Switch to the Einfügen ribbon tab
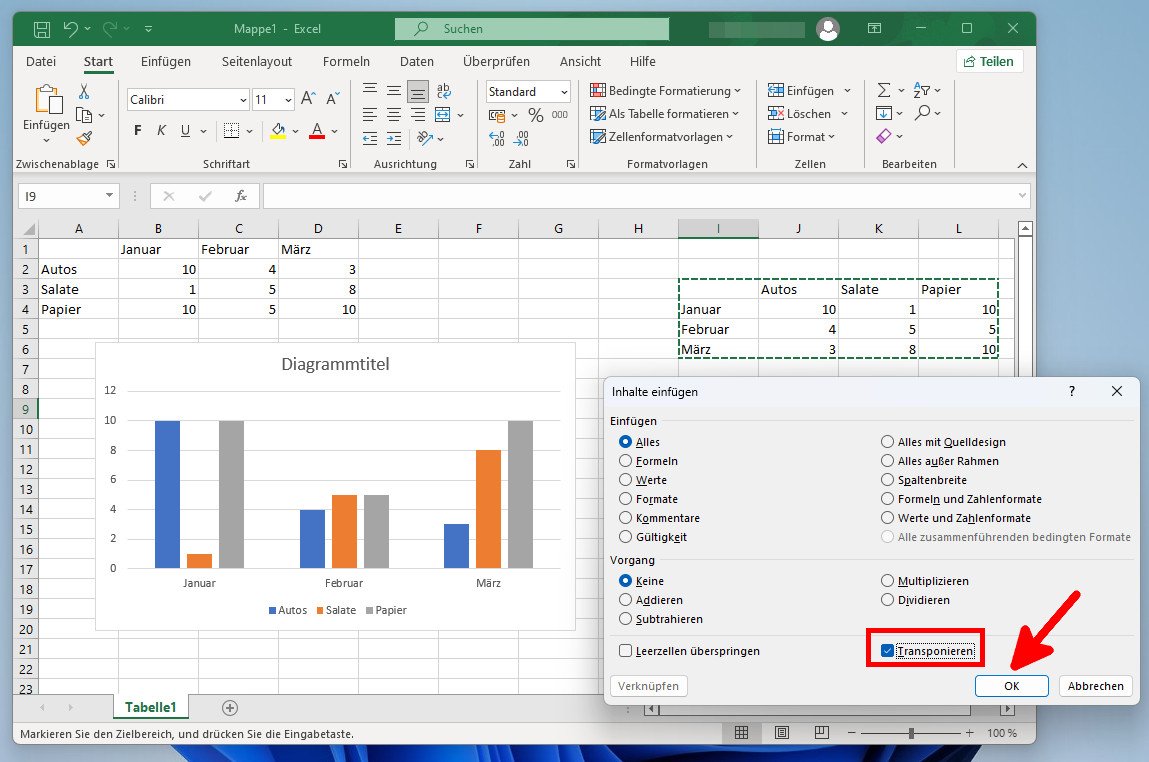 pos(165,61)
